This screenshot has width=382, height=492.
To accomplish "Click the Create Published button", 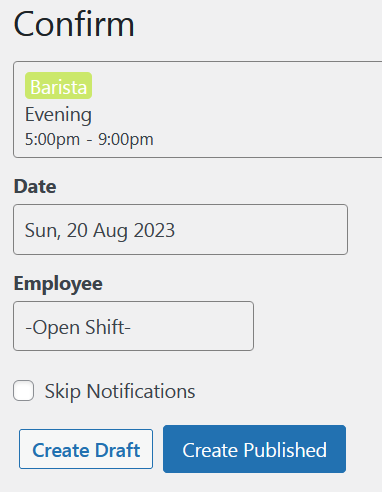I will [x=254, y=449].
